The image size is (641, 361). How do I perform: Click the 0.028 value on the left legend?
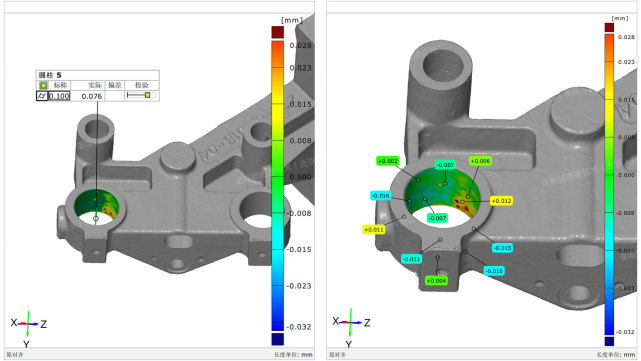(300, 45)
